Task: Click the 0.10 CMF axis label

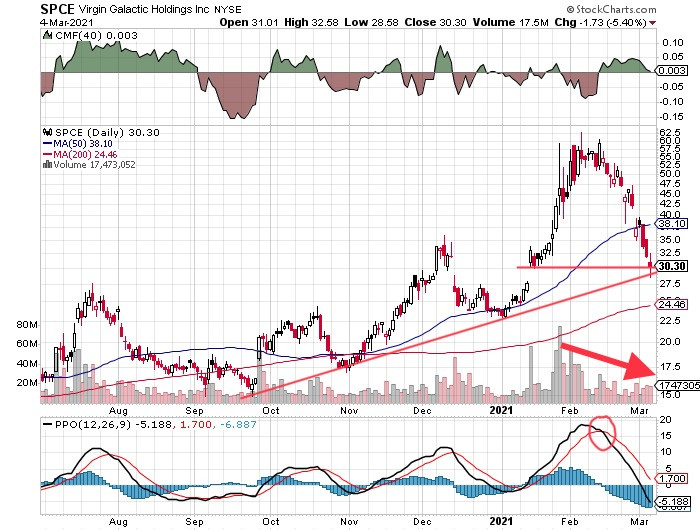Action: [673, 43]
